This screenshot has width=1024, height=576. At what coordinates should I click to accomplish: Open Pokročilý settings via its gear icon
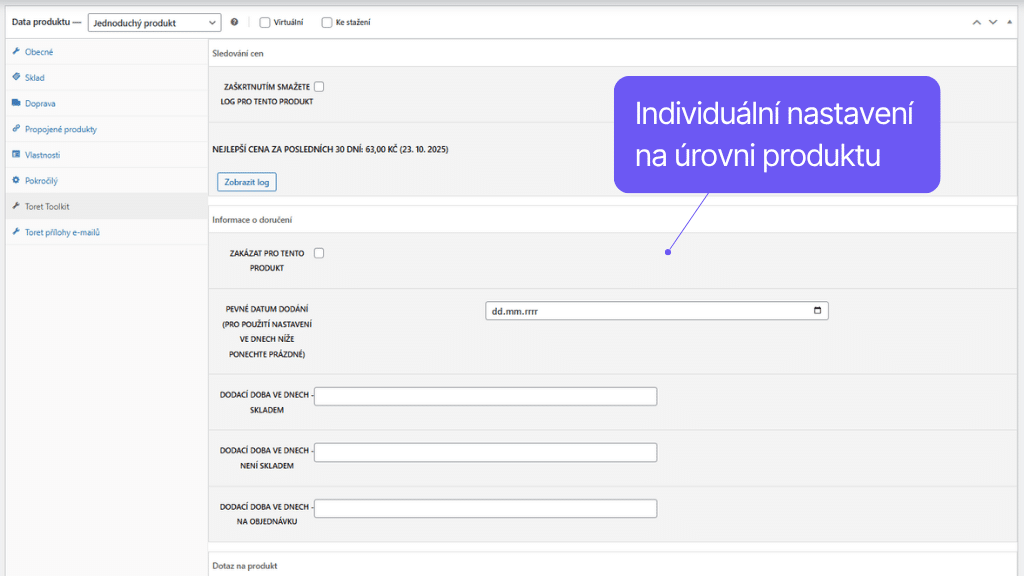coord(14,180)
